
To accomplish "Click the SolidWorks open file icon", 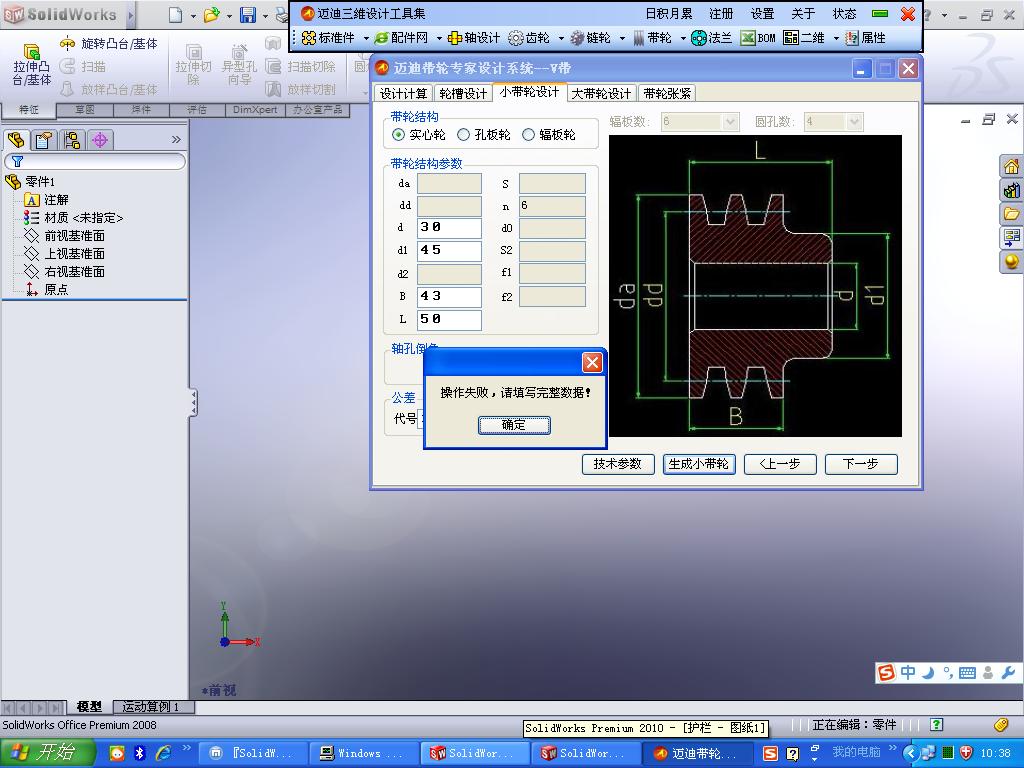I will (x=211, y=14).
